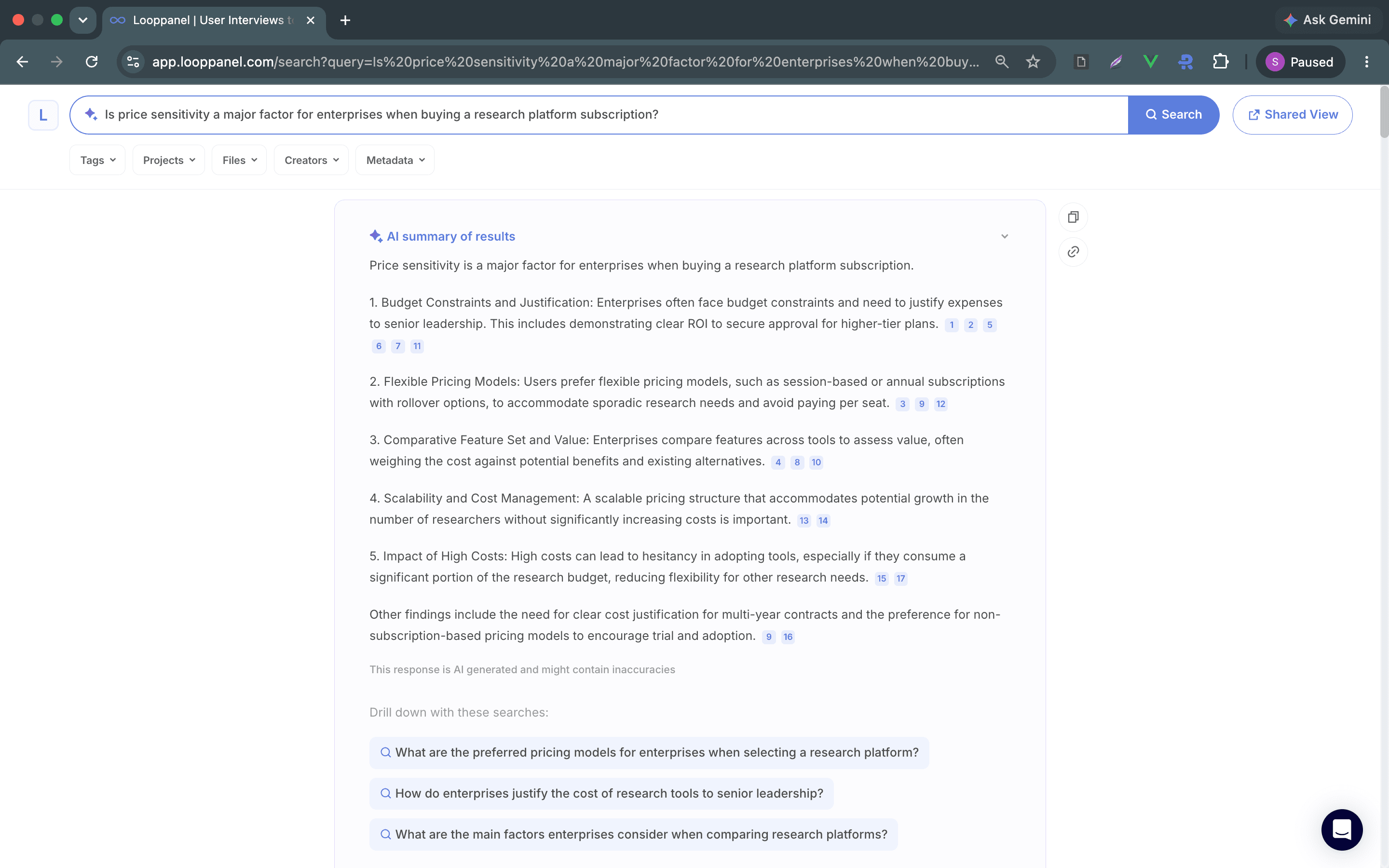
Task: Search how enterprises justify cost suggestion
Action: tap(601, 793)
